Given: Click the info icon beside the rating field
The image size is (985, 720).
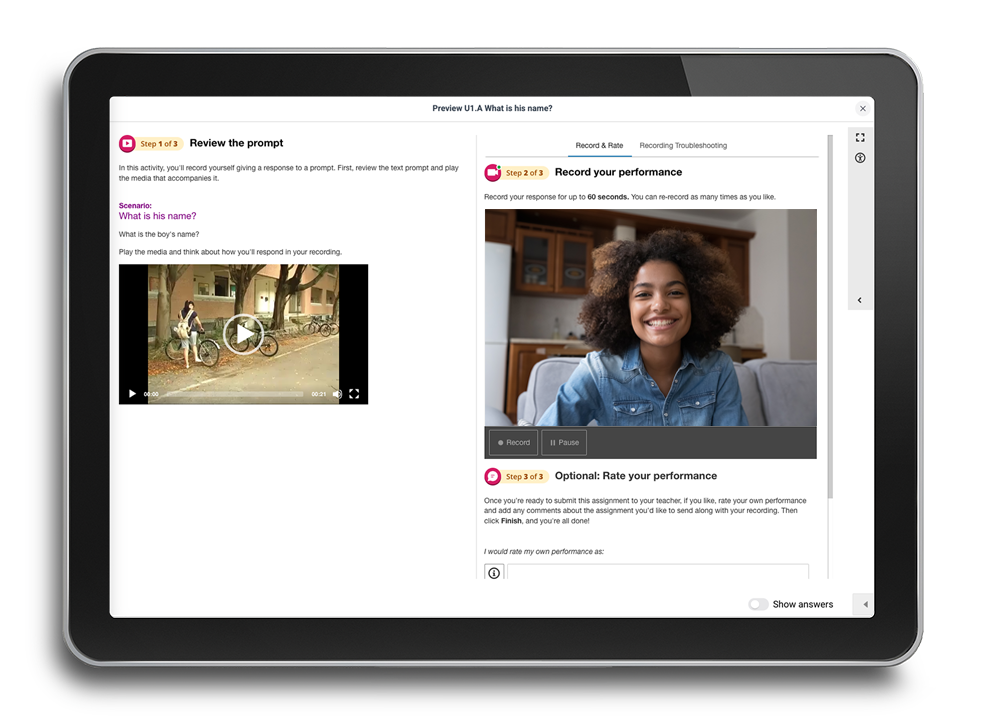Looking at the screenshot, I should click(493, 572).
